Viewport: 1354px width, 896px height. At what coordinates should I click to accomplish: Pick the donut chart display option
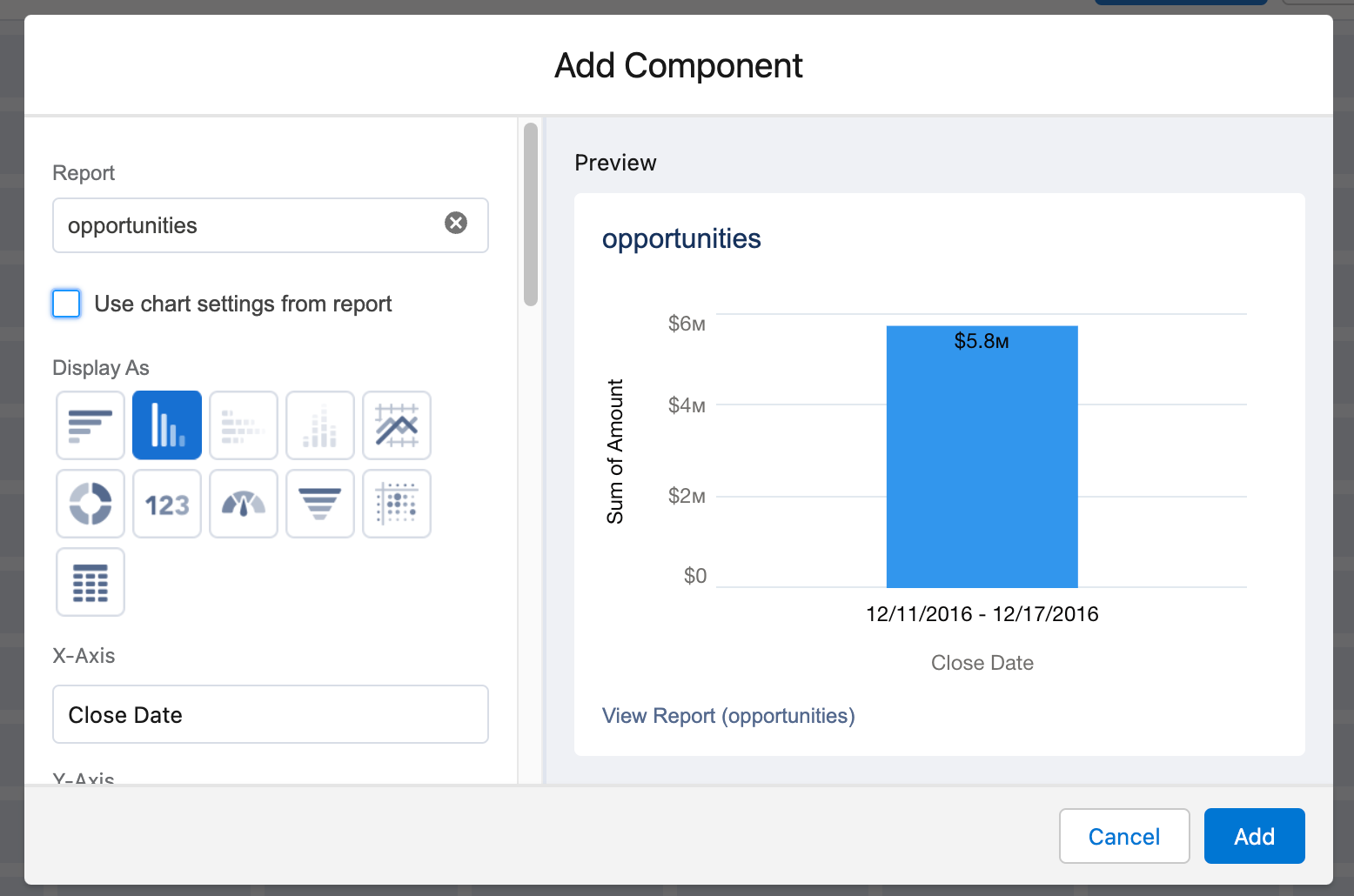[90, 504]
